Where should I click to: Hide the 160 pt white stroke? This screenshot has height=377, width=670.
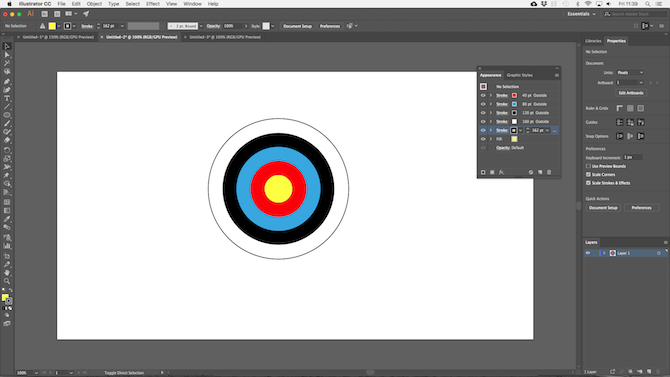(x=483, y=121)
